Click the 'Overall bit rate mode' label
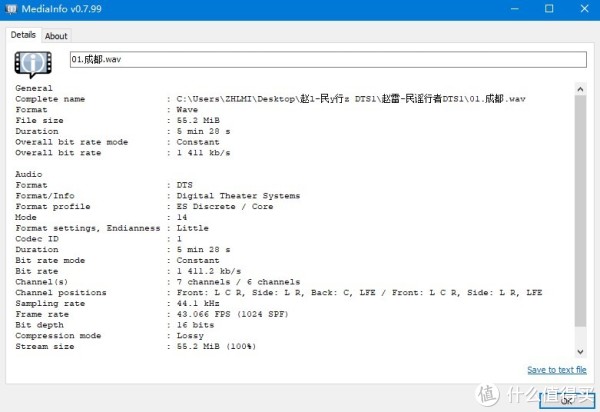The image size is (600, 412). tap(72, 142)
